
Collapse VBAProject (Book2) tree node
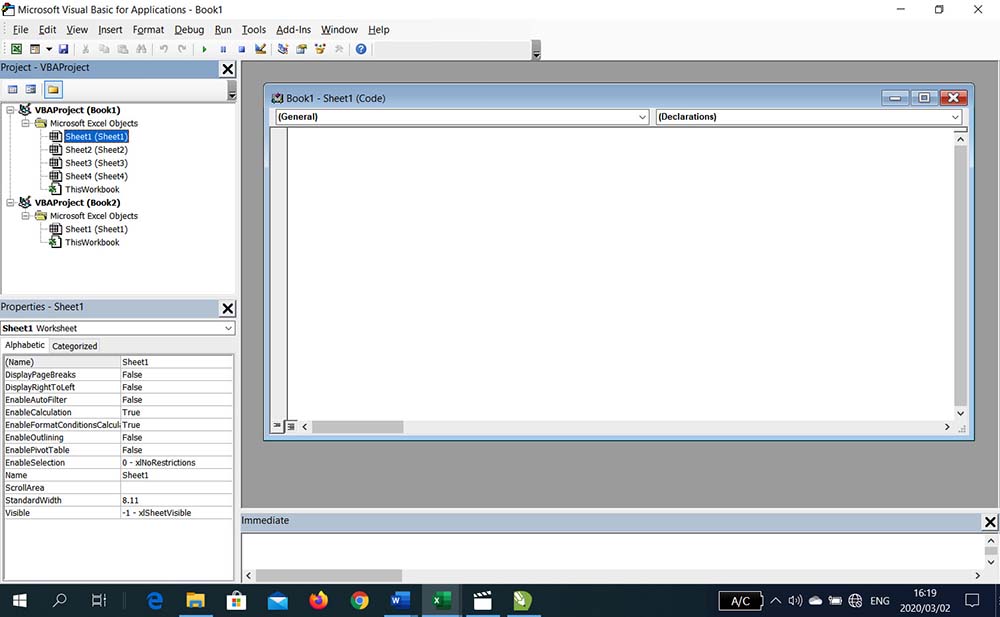[x=10, y=202]
